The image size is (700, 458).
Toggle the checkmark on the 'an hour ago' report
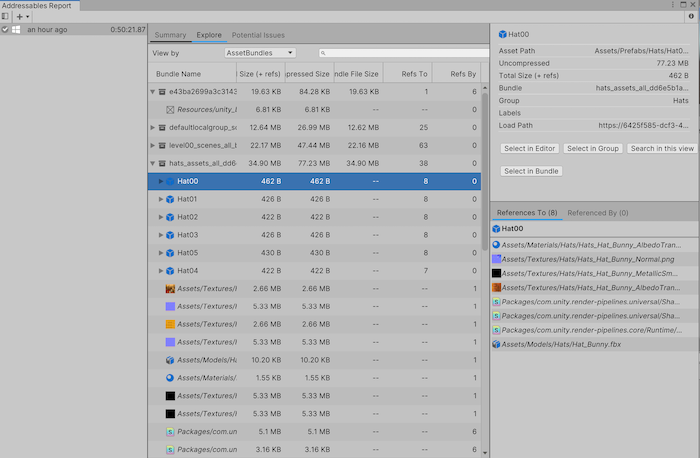point(5,30)
